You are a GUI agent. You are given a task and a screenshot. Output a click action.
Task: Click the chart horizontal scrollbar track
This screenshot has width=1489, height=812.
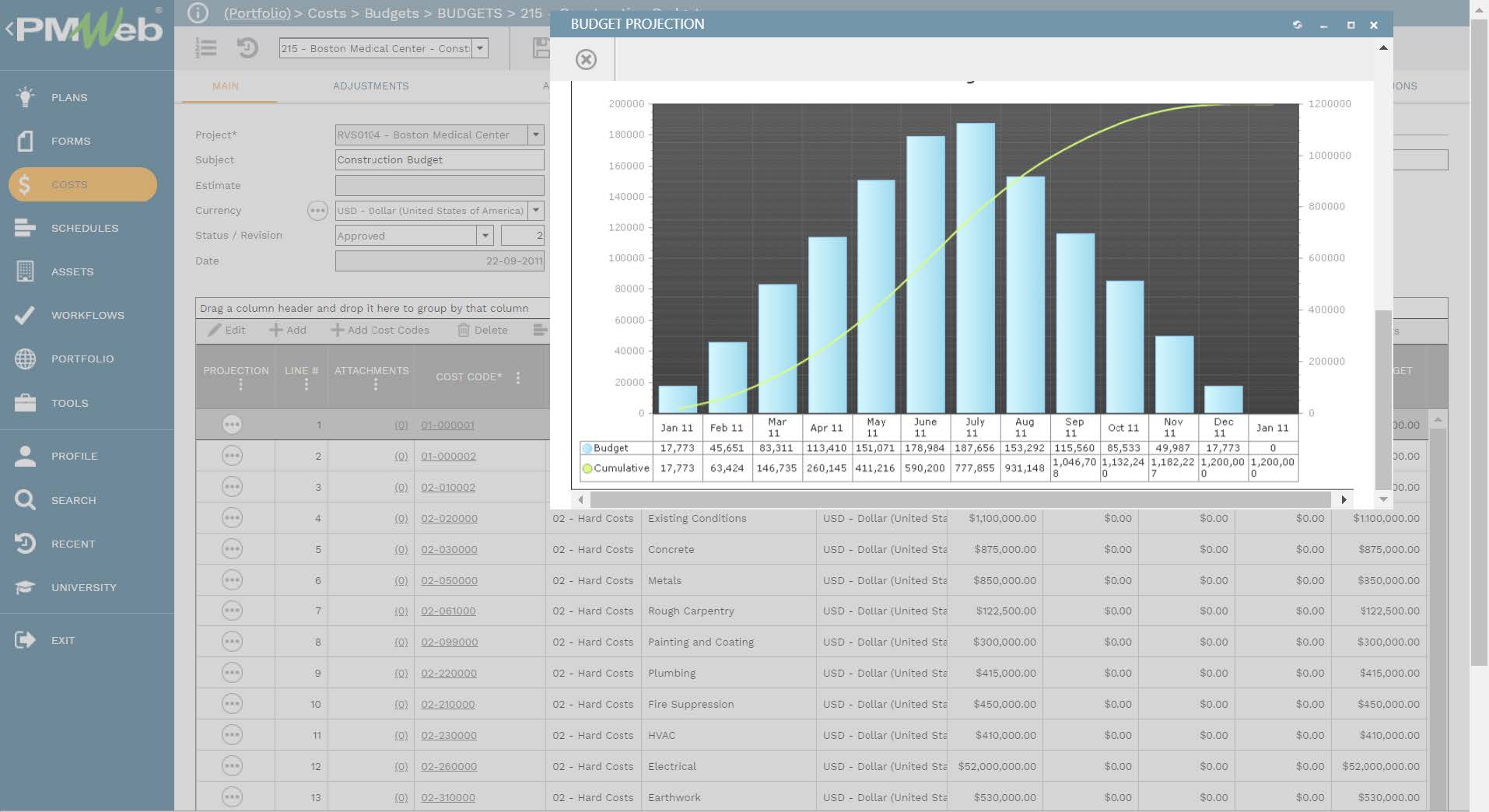pos(961,499)
